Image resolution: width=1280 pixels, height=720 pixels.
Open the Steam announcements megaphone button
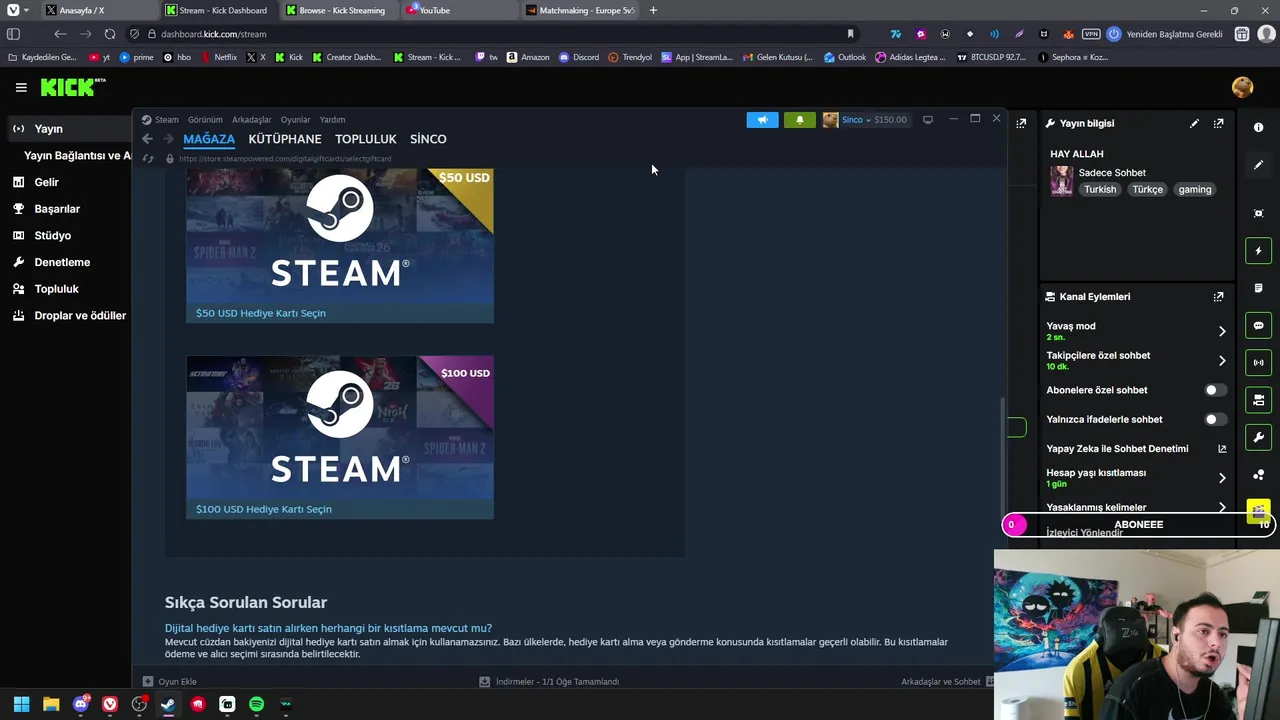(762, 120)
